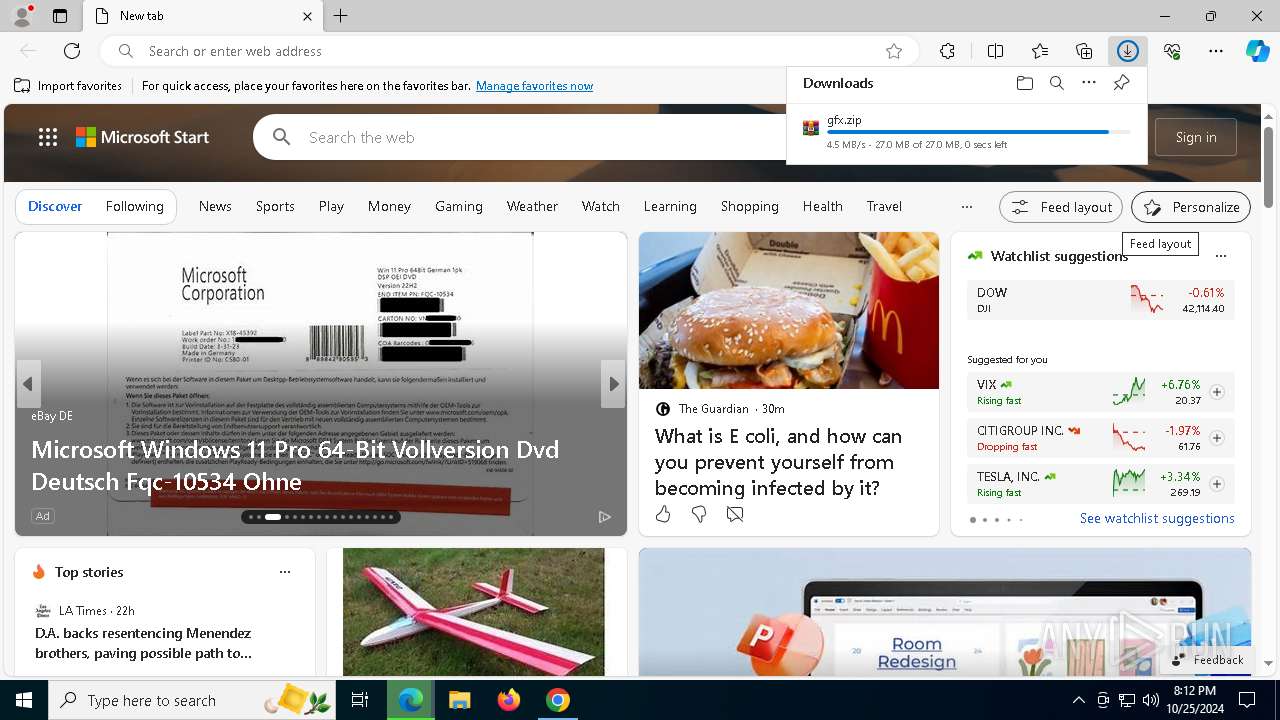The height and width of the screenshot is (720, 1280).
Task: Go to next carousel slide
Action: [613, 384]
